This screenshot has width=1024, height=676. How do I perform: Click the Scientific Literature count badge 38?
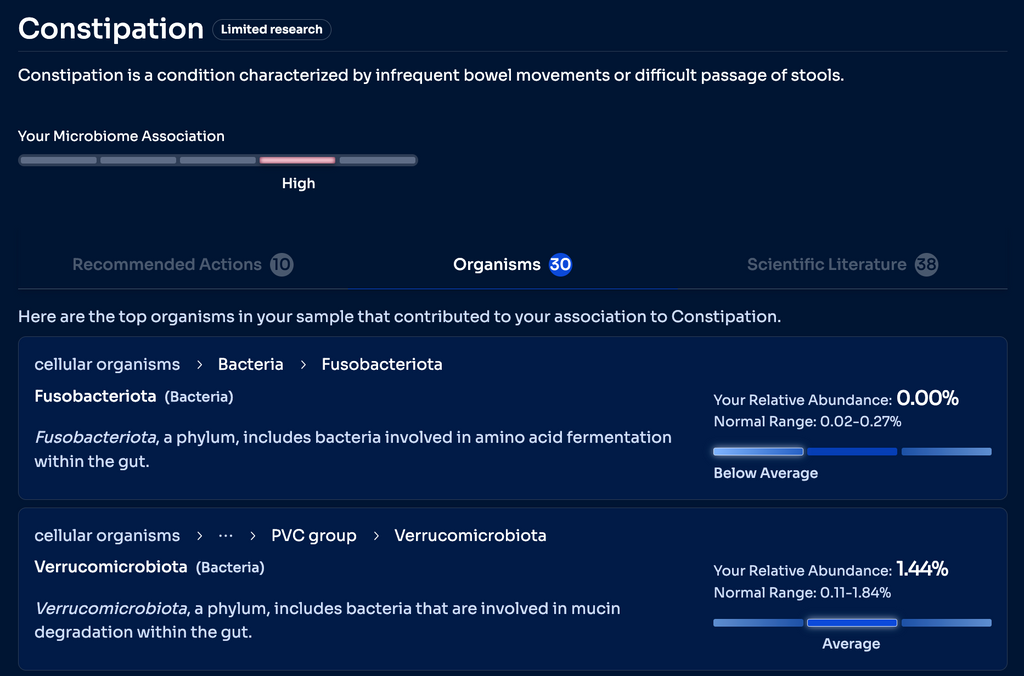(927, 265)
